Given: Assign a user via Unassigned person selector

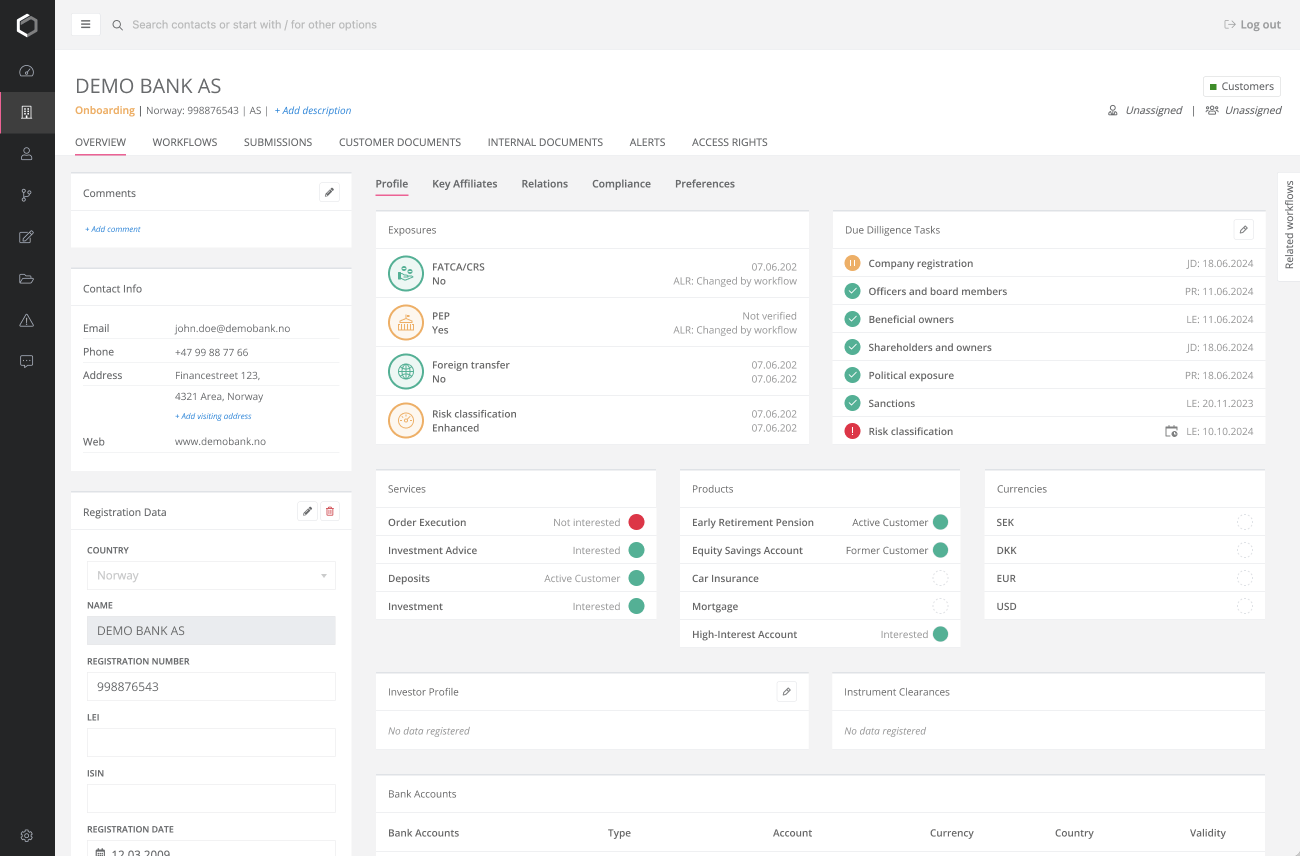Looking at the screenshot, I should pos(1145,110).
